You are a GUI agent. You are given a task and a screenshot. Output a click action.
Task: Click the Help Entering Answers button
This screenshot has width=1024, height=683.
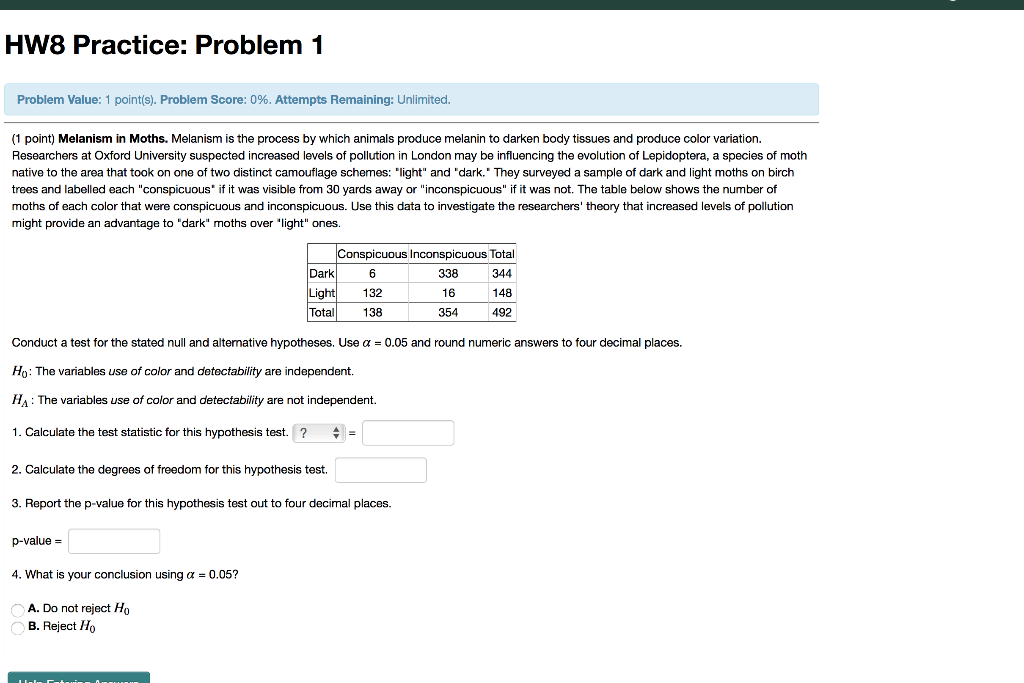[78, 677]
